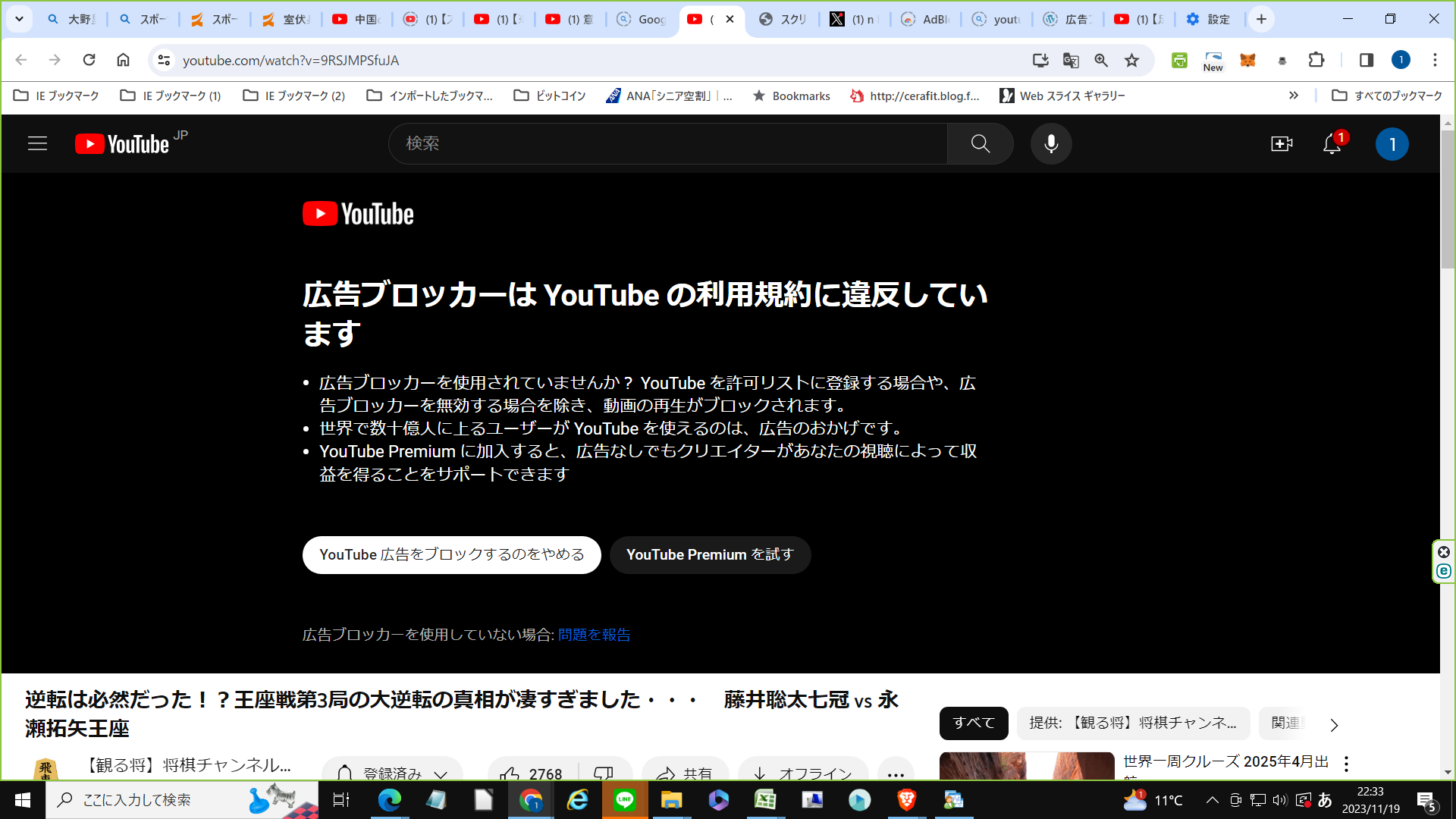Screen dimensions: 1456x819
Task: Expand the related videos chevron arrow
Action: pos(1334,723)
